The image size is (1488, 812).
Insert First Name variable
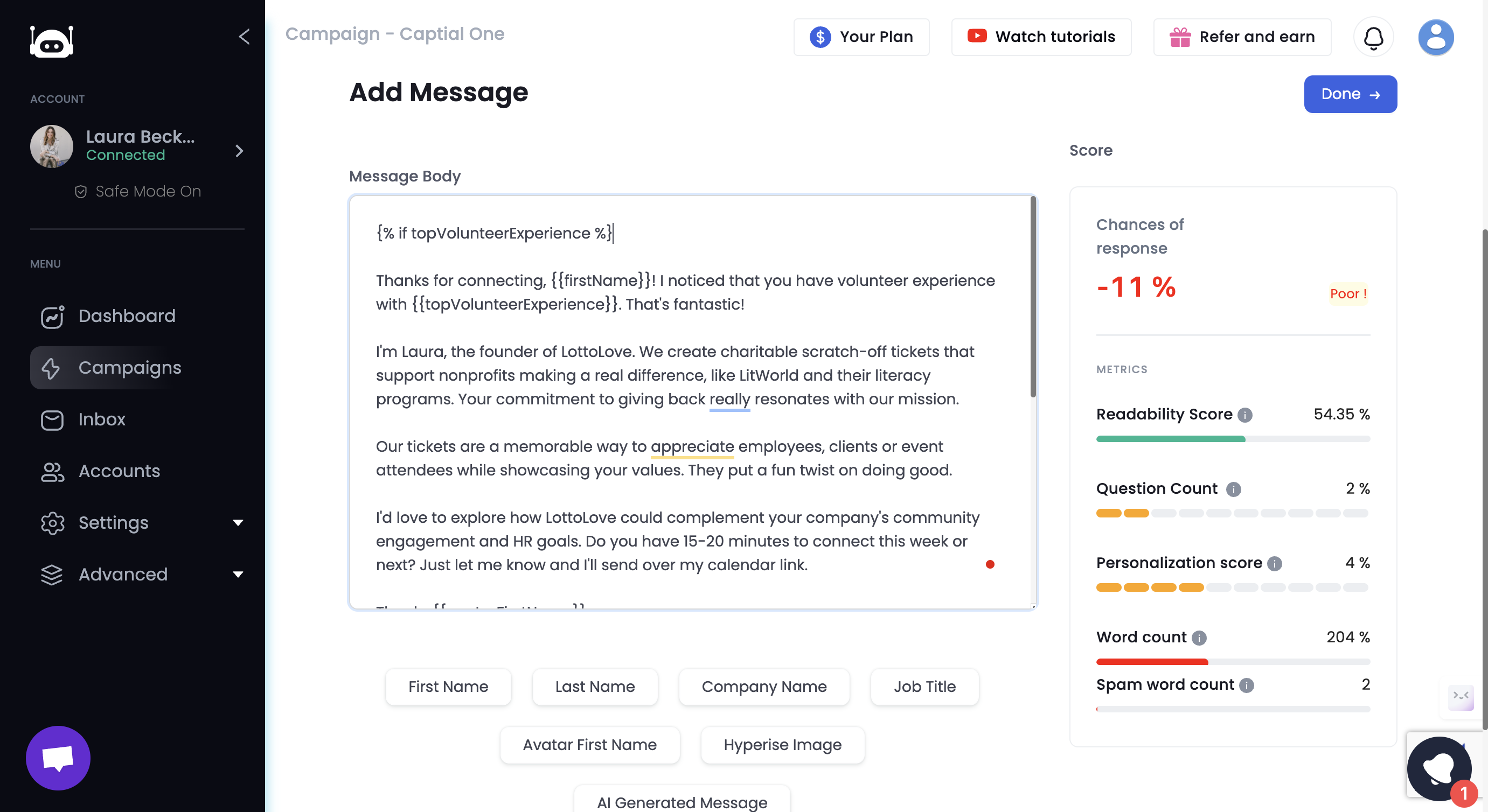448,687
